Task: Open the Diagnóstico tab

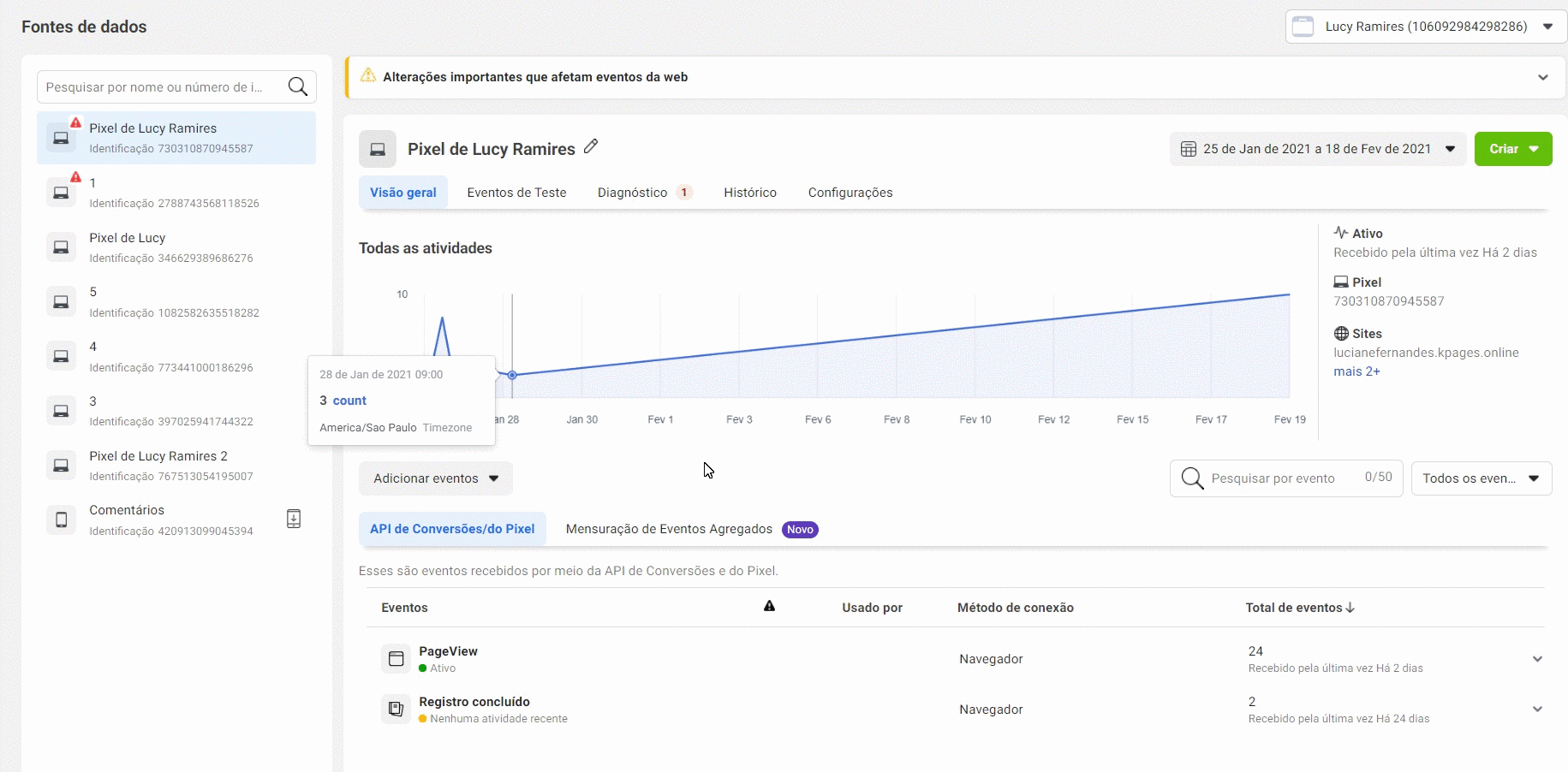Action: pos(632,193)
